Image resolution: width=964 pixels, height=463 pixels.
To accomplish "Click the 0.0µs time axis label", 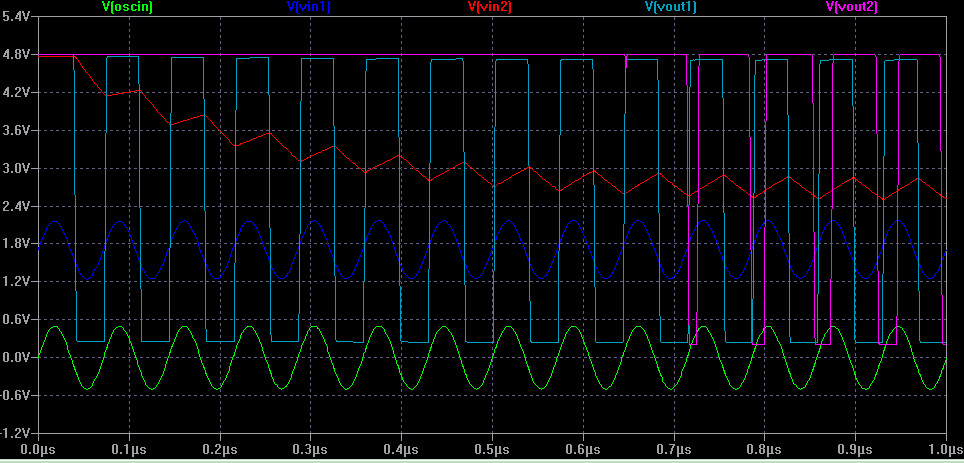I will [x=38, y=450].
